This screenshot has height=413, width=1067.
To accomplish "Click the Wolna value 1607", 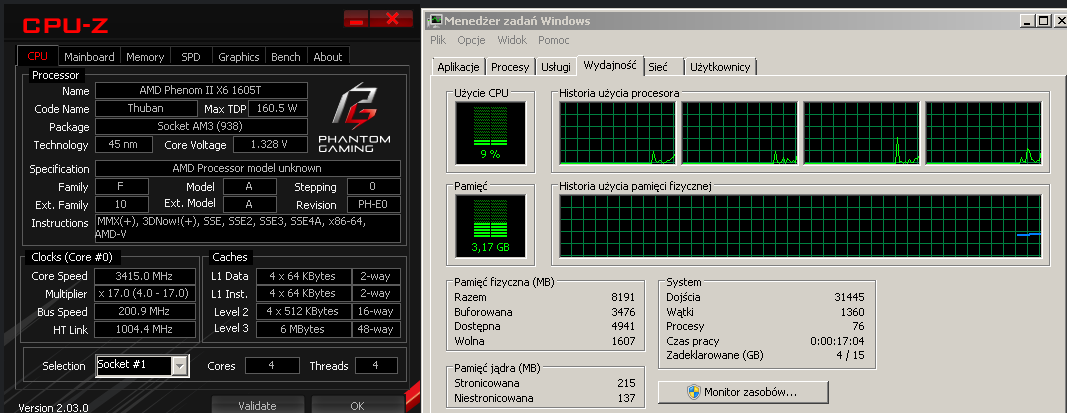I will (x=623, y=340).
